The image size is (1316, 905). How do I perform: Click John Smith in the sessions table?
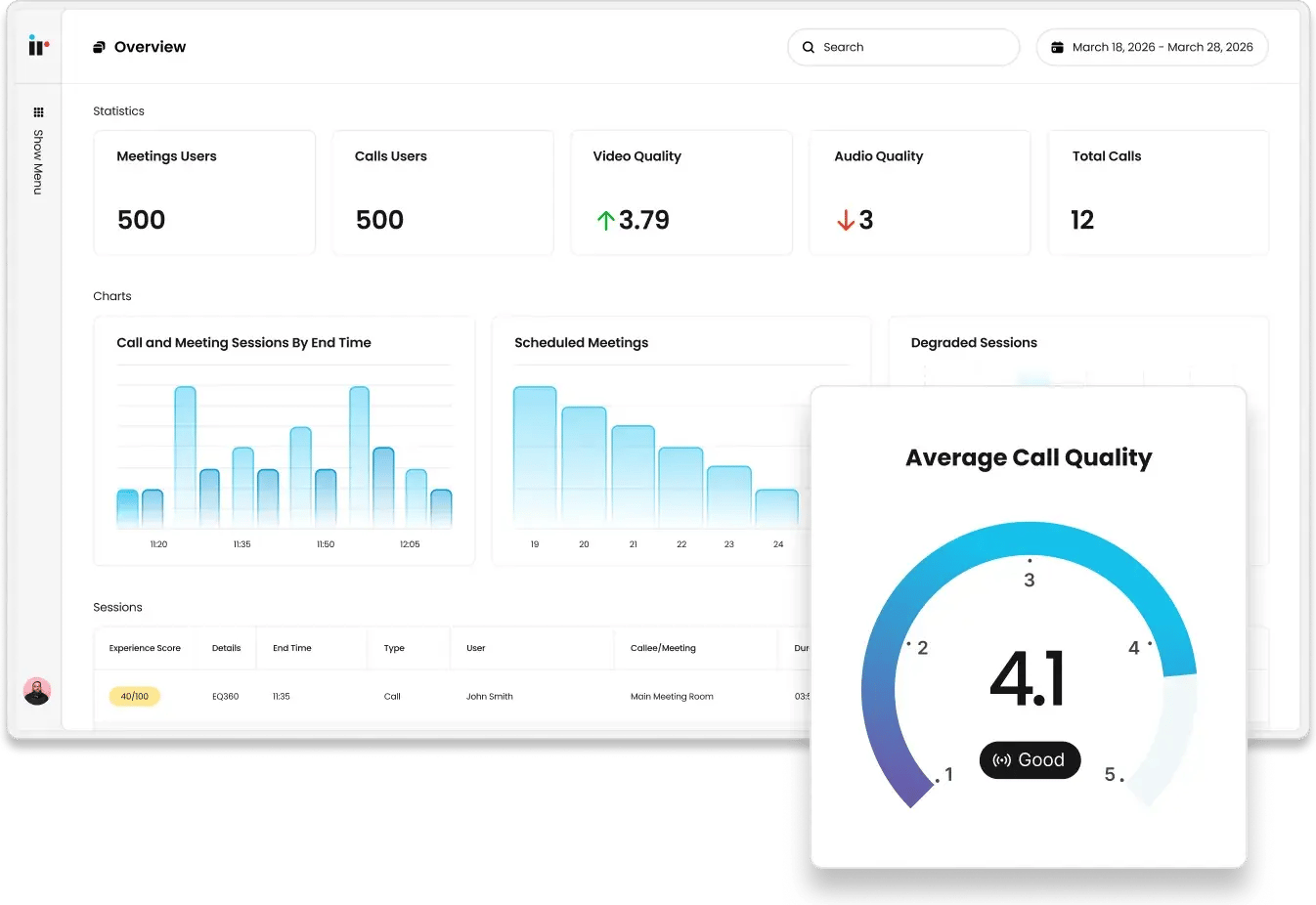coord(489,696)
